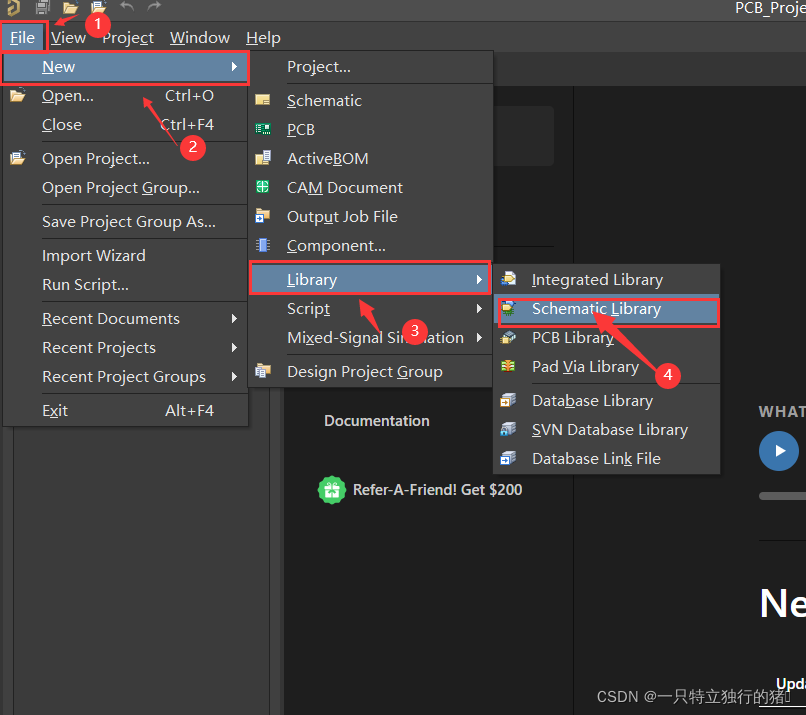Click the video progress bar under the play button
Image resolution: width=806 pixels, height=715 pixels.
[x=782, y=496]
